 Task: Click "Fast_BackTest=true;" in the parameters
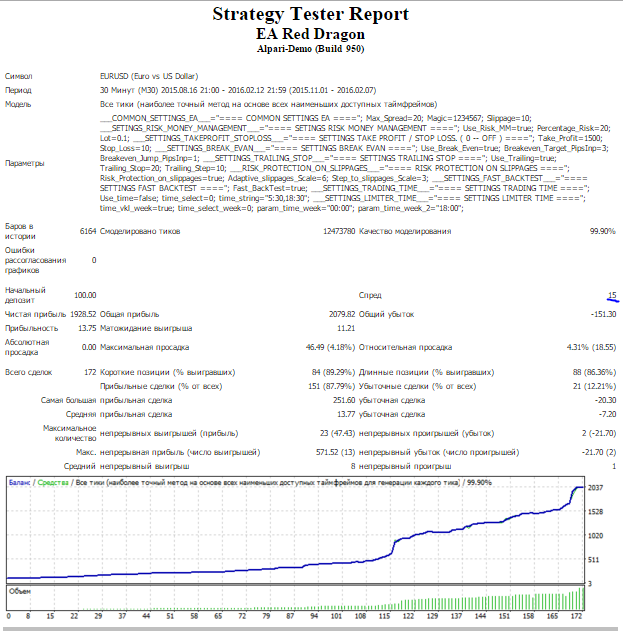pyautogui.click(x=270, y=188)
